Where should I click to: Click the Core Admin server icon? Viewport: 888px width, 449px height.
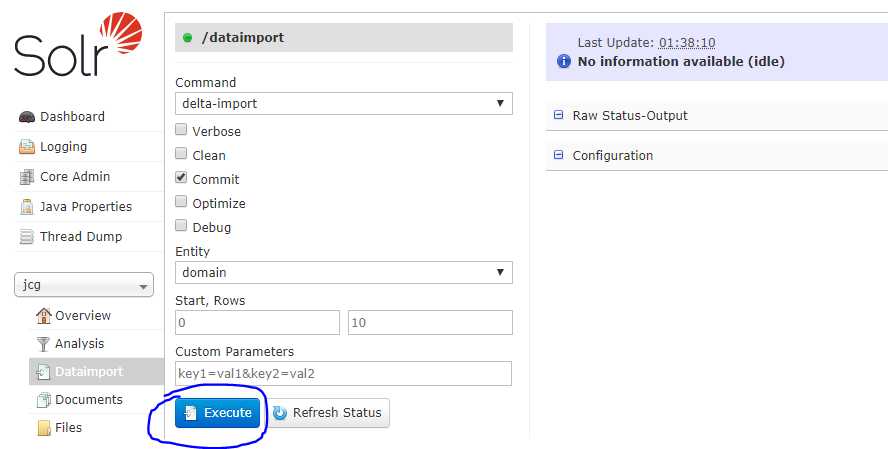click(27, 177)
